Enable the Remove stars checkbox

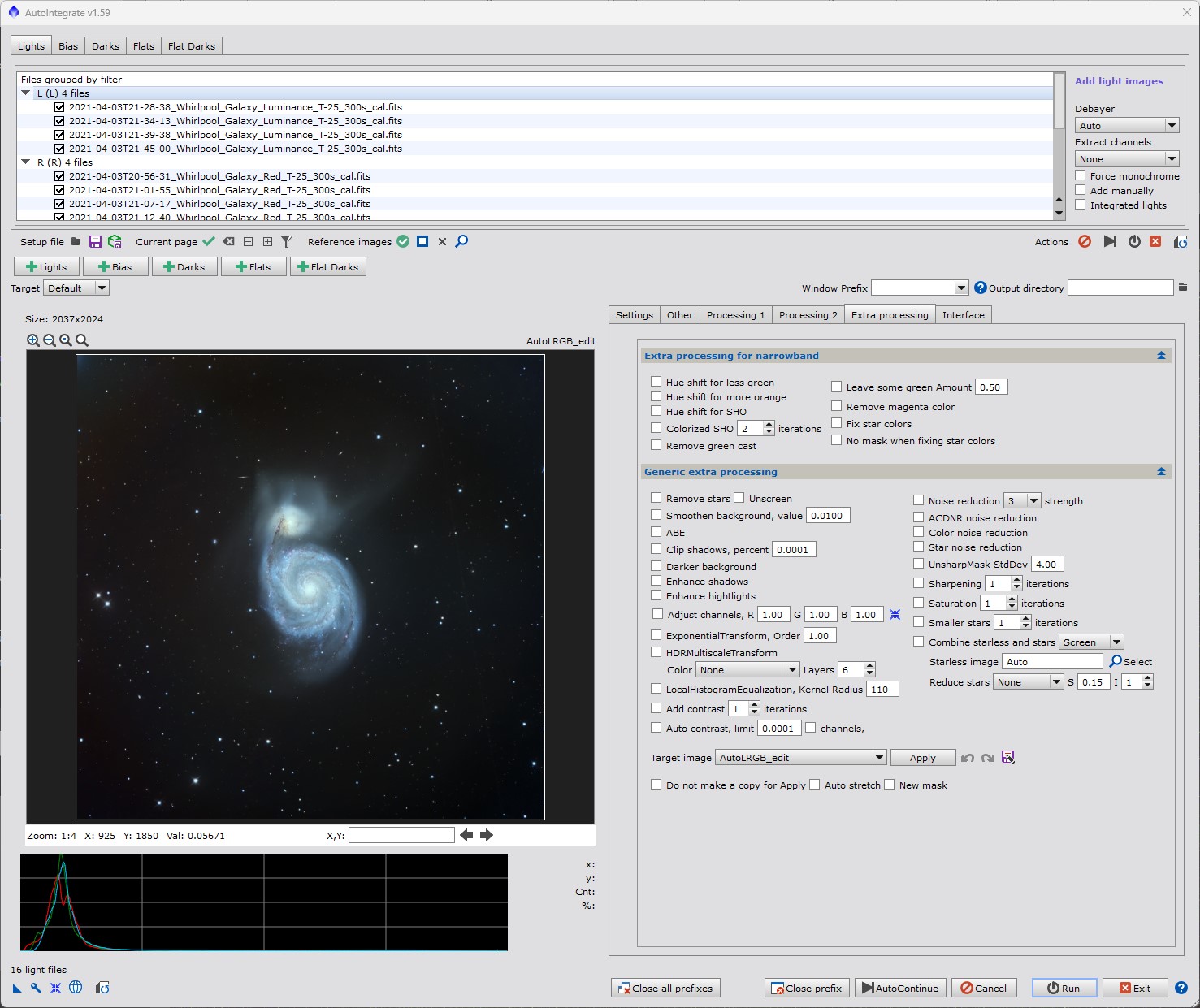pyautogui.click(x=656, y=498)
